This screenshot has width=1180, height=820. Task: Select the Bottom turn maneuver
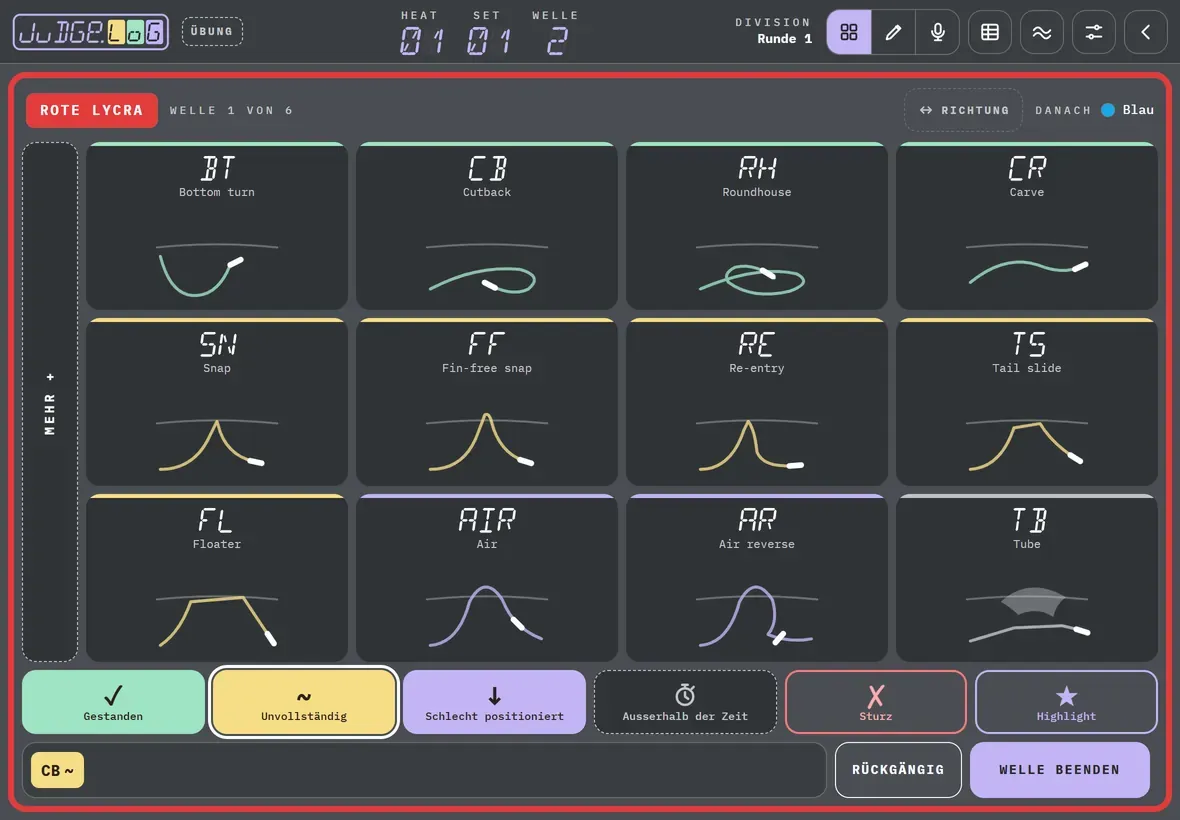point(217,226)
